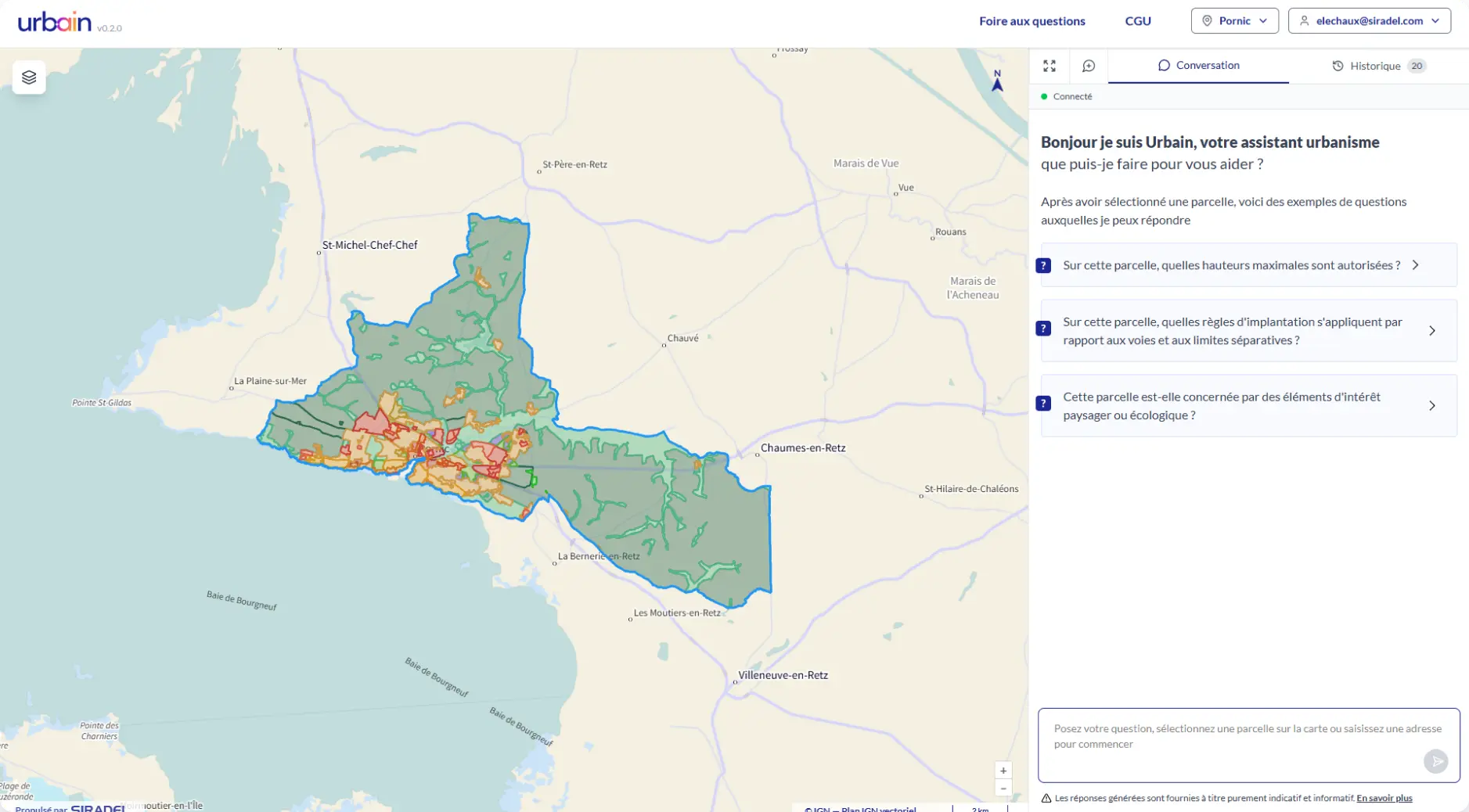The width and height of the screenshot is (1469, 812).
Task: Click the St-Père-en-Retz map label
Action: pos(574,164)
